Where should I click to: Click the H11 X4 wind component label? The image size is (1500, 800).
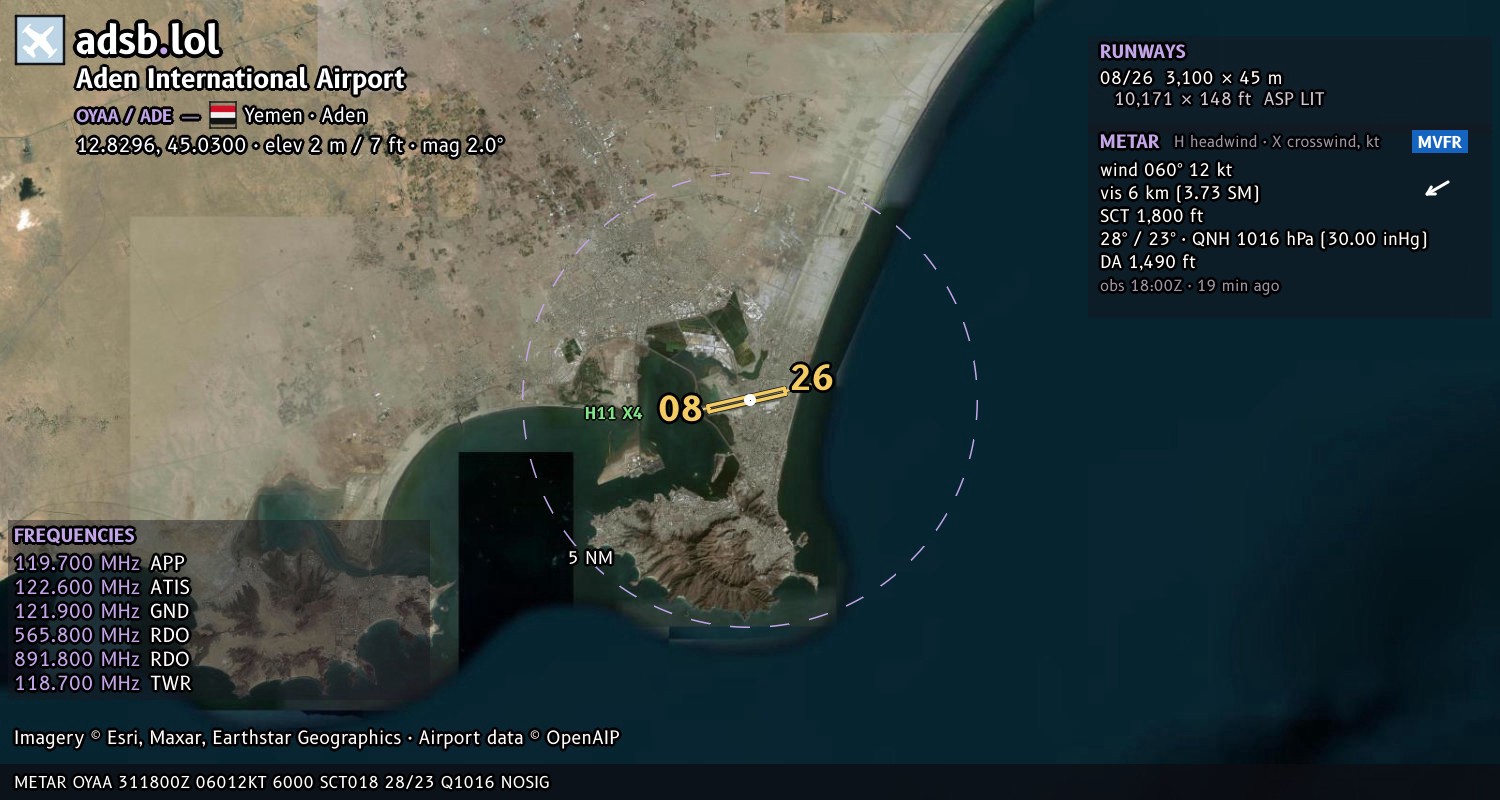click(613, 412)
